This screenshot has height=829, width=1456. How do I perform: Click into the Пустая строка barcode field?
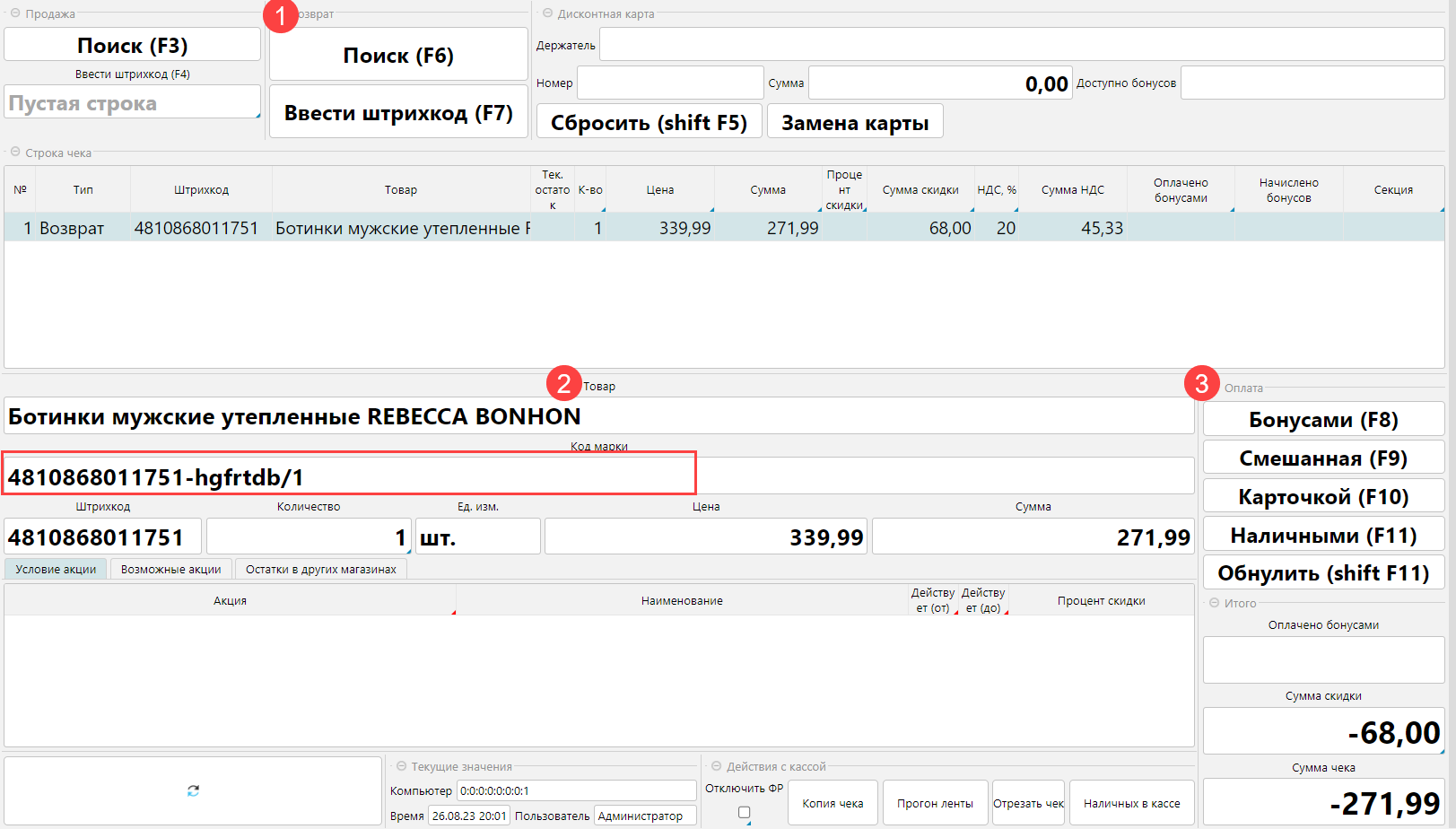[x=131, y=103]
